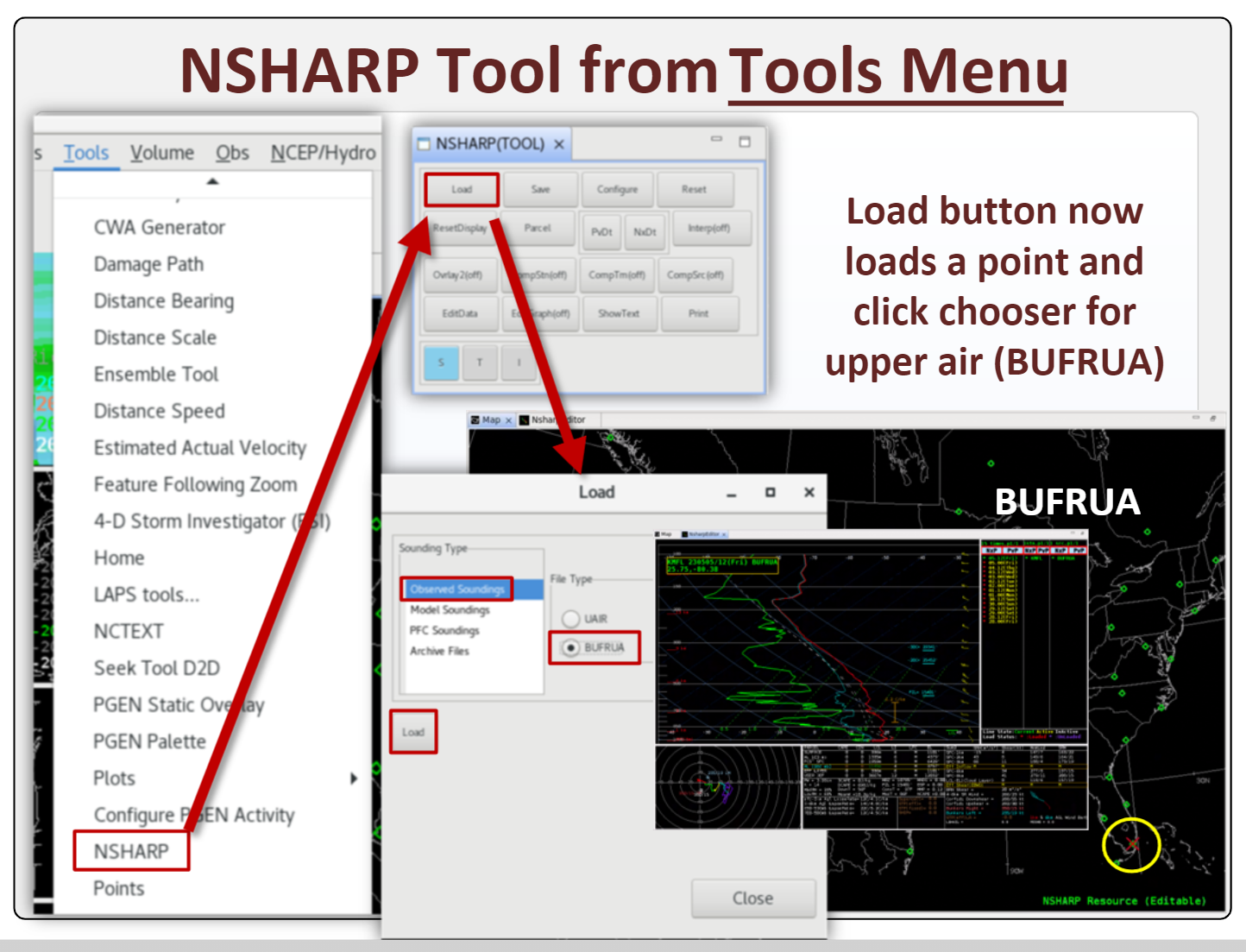Launch NSHARP from Tools menu

pyautogui.click(x=131, y=851)
